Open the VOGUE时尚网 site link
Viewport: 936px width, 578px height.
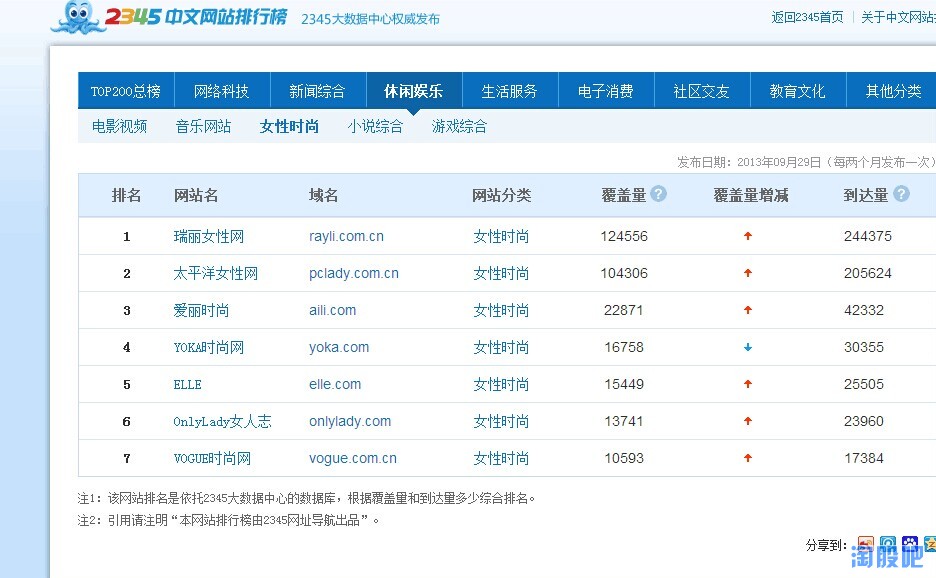(x=212, y=459)
